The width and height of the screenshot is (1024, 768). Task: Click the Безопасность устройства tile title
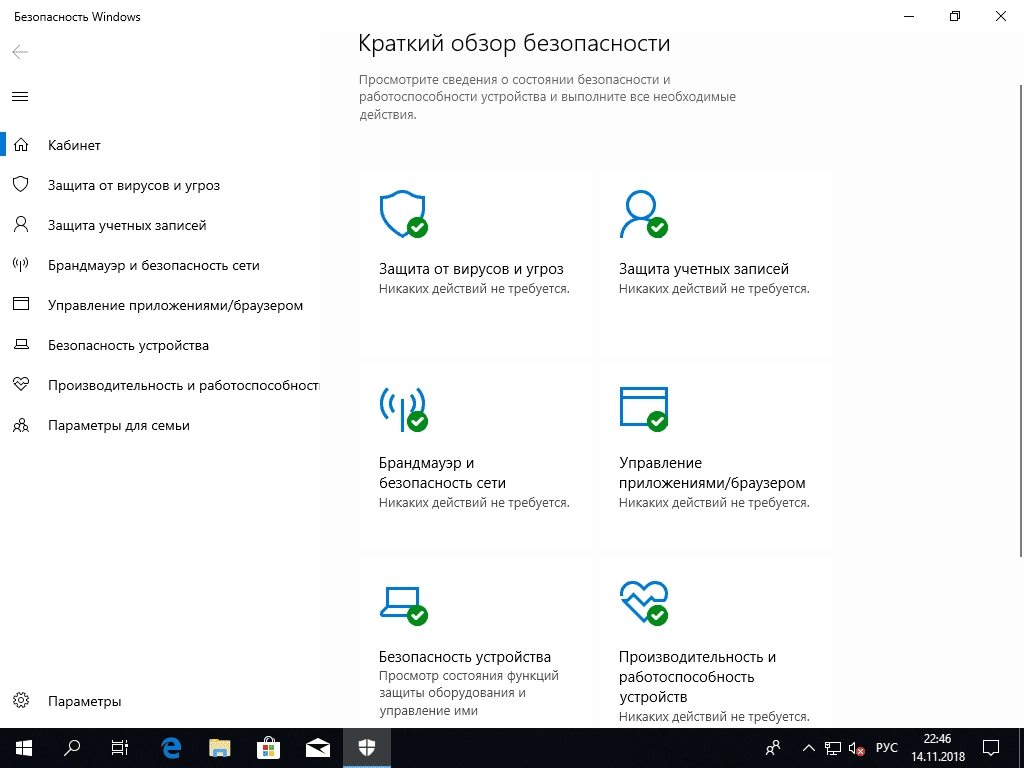464,656
